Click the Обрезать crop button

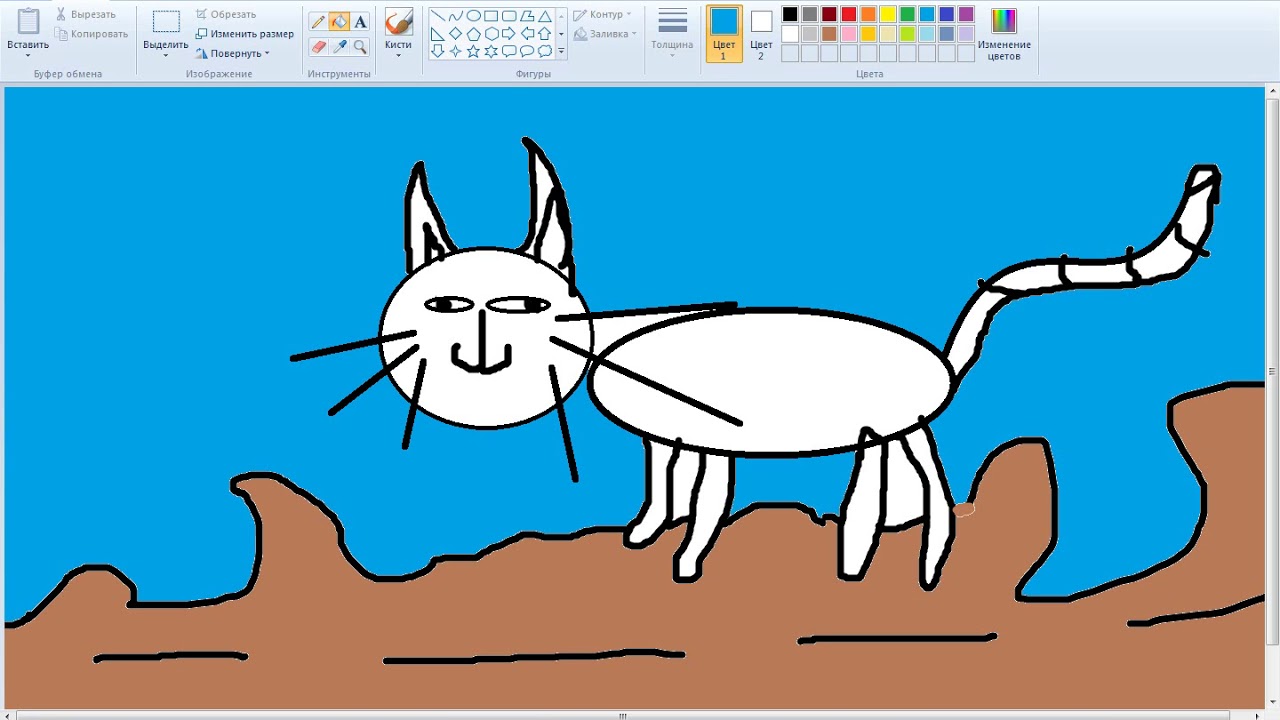coord(226,15)
